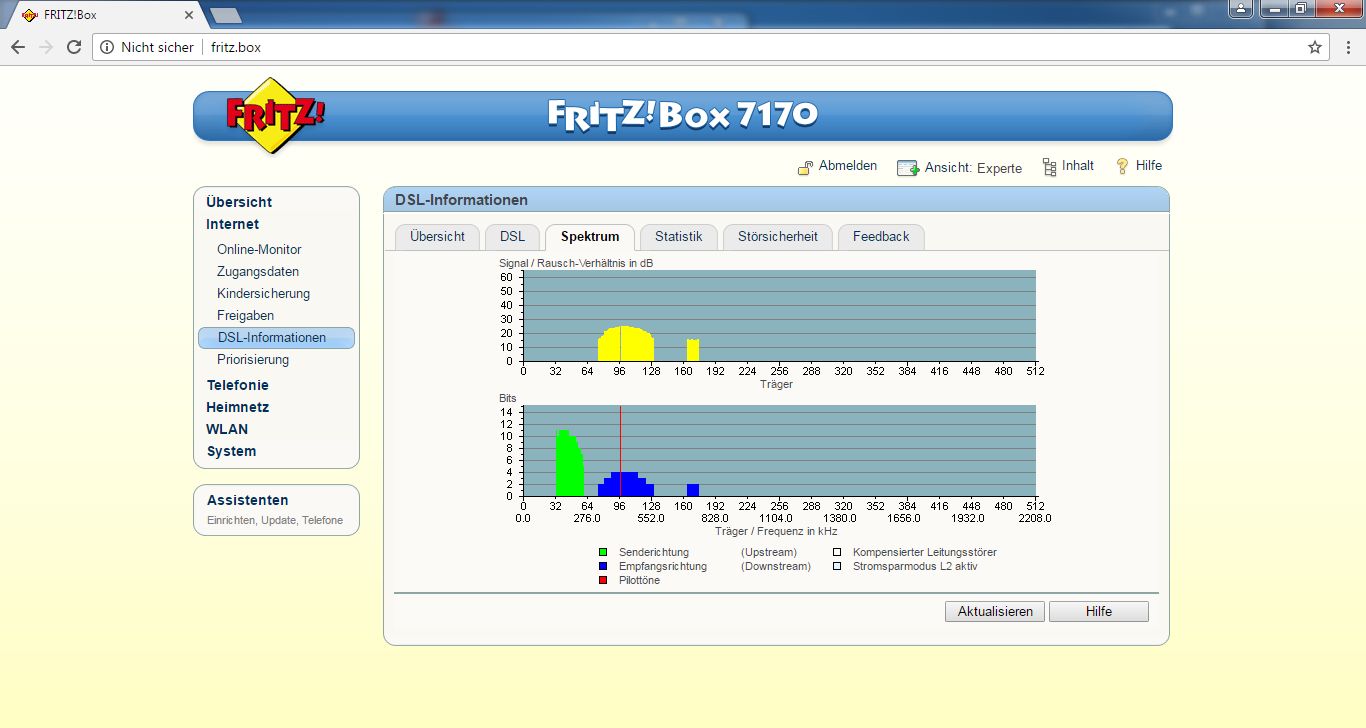Click the Kompensierter Leitungsstörer legend box
Viewport: 1366px width, 728px height.
(837, 552)
